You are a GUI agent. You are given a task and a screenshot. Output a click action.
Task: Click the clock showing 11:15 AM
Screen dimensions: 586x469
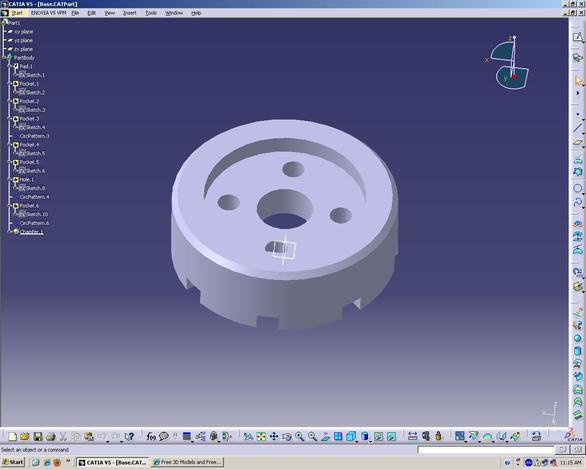570,463
